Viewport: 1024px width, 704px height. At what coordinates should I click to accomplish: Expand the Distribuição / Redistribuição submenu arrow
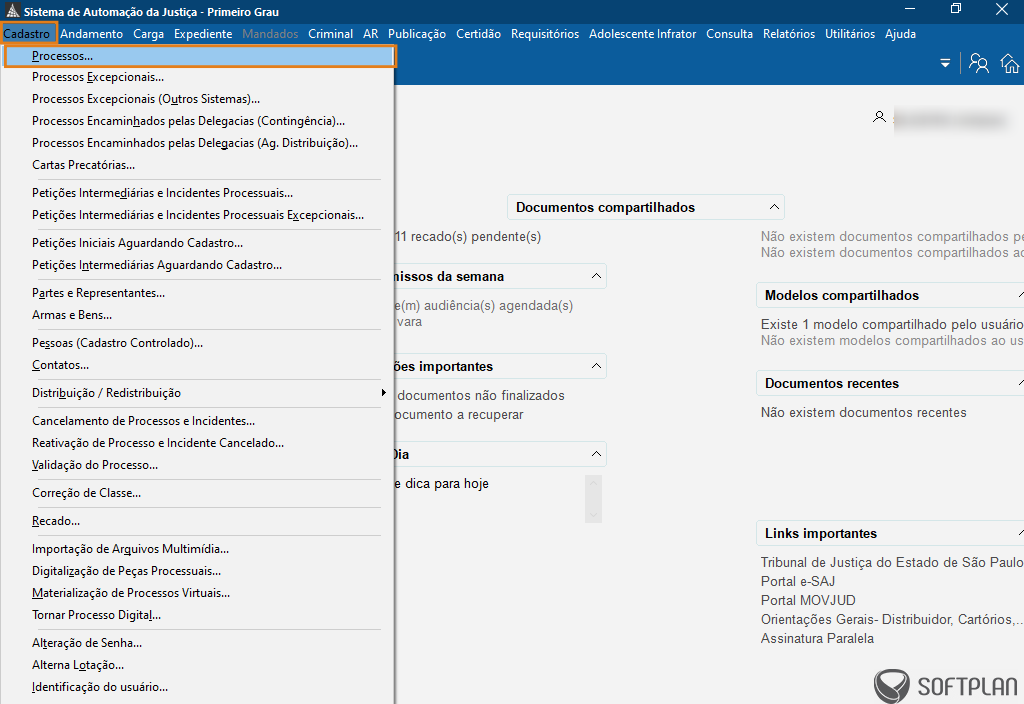tap(383, 392)
